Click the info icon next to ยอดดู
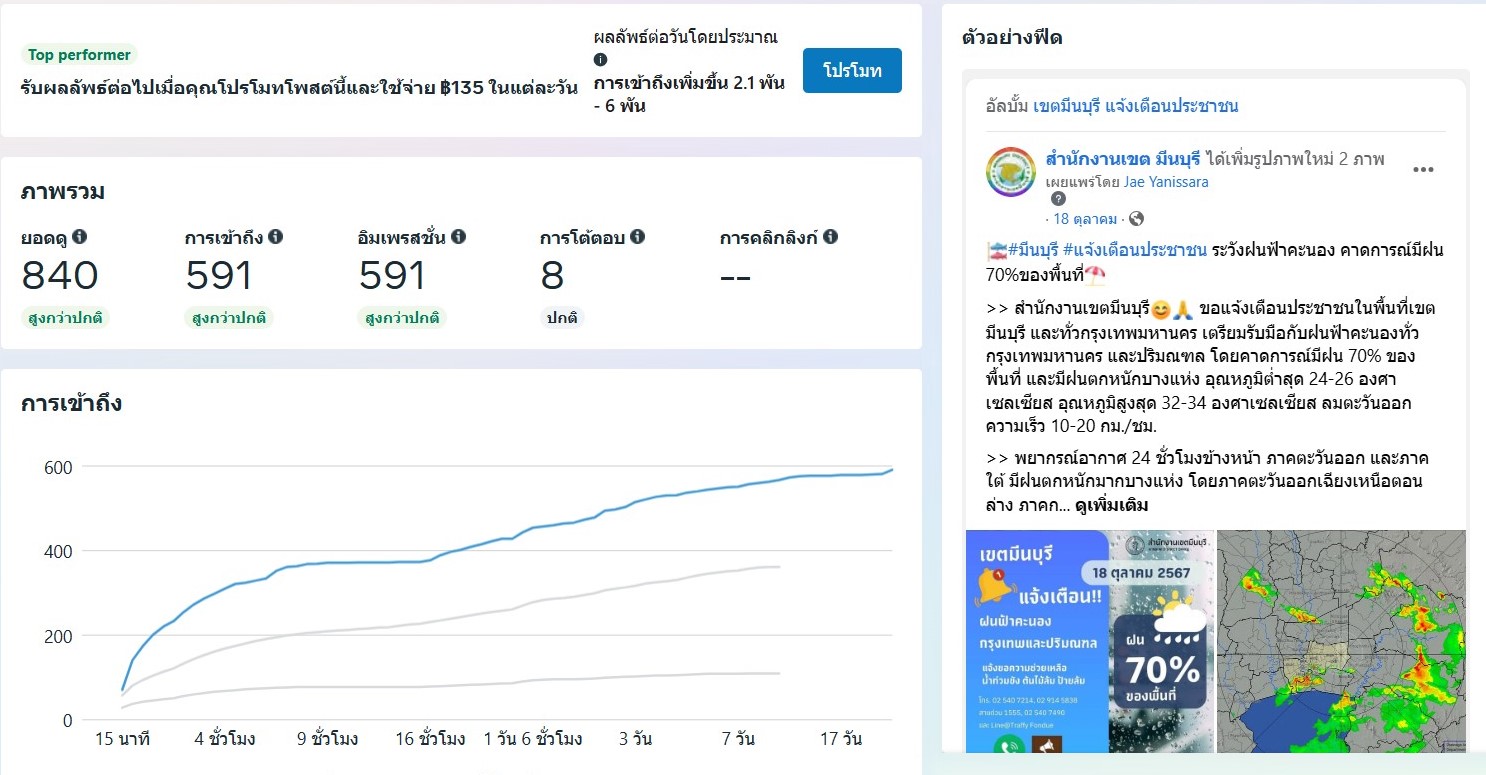Screen dimensions: 1486x775 [x=80, y=237]
